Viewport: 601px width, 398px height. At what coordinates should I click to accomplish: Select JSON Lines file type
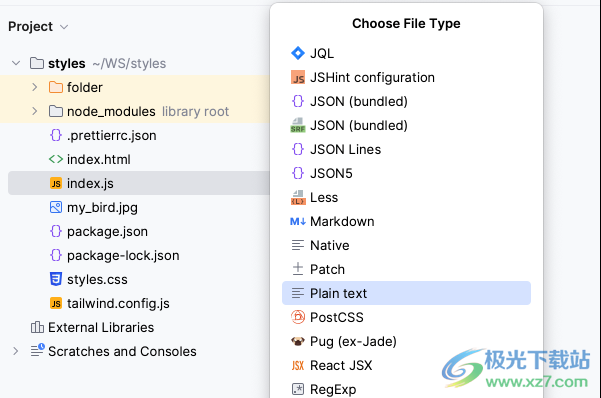(x=406, y=149)
